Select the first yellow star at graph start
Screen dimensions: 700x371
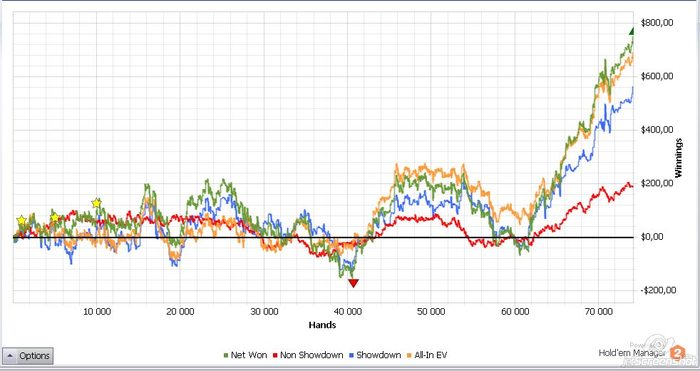21,220
